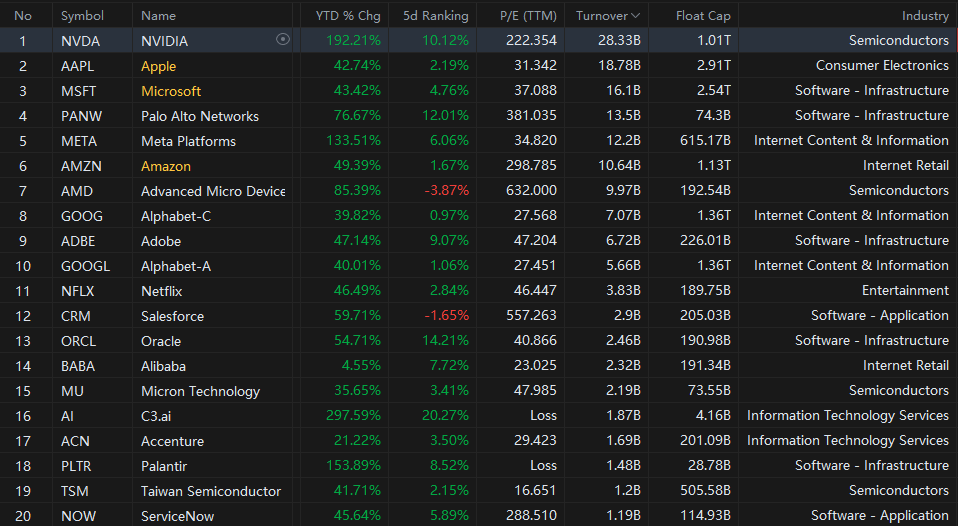
Task: Select the C3.ai name cell
Action: [156, 417]
